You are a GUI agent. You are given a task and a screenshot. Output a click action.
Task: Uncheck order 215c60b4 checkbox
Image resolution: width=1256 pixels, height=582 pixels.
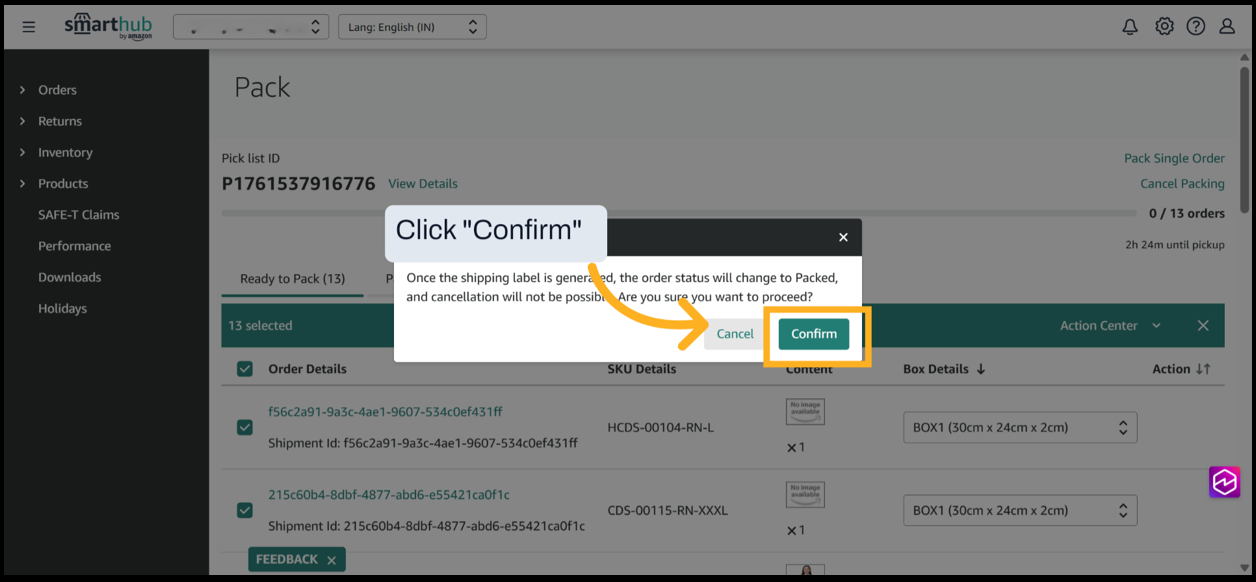tap(245, 510)
